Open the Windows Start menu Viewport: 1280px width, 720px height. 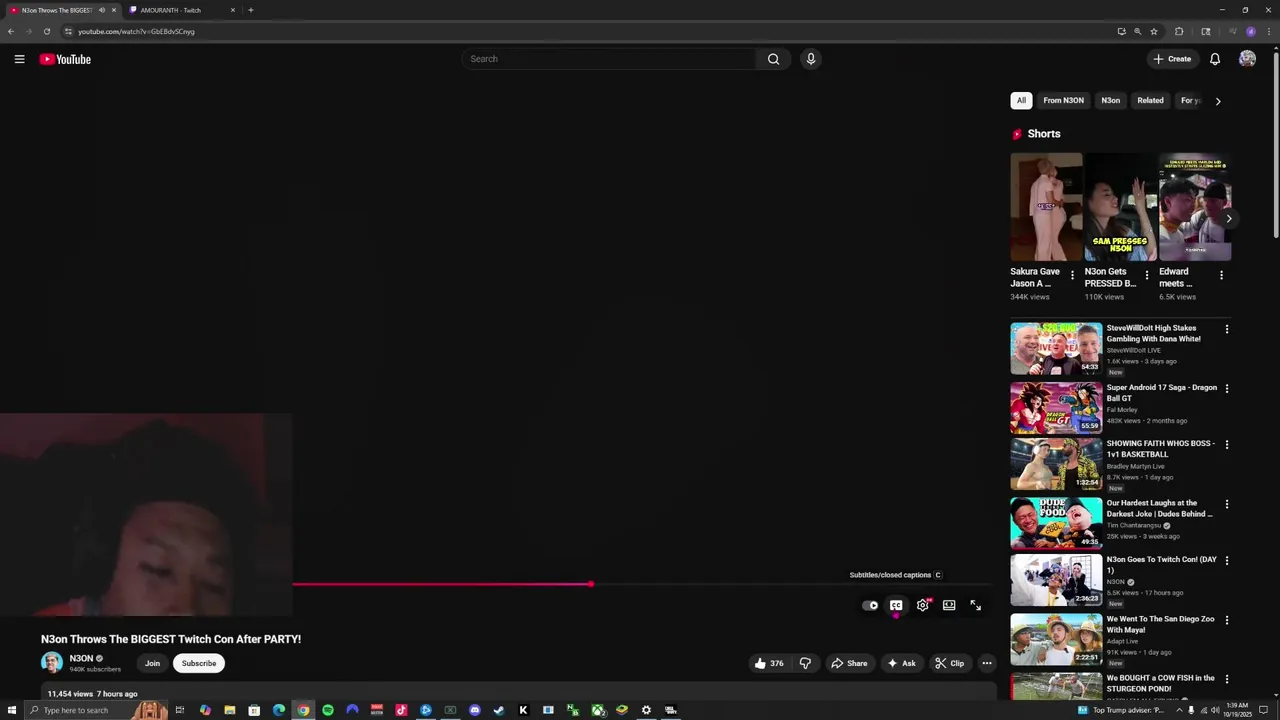(x=11, y=710)
